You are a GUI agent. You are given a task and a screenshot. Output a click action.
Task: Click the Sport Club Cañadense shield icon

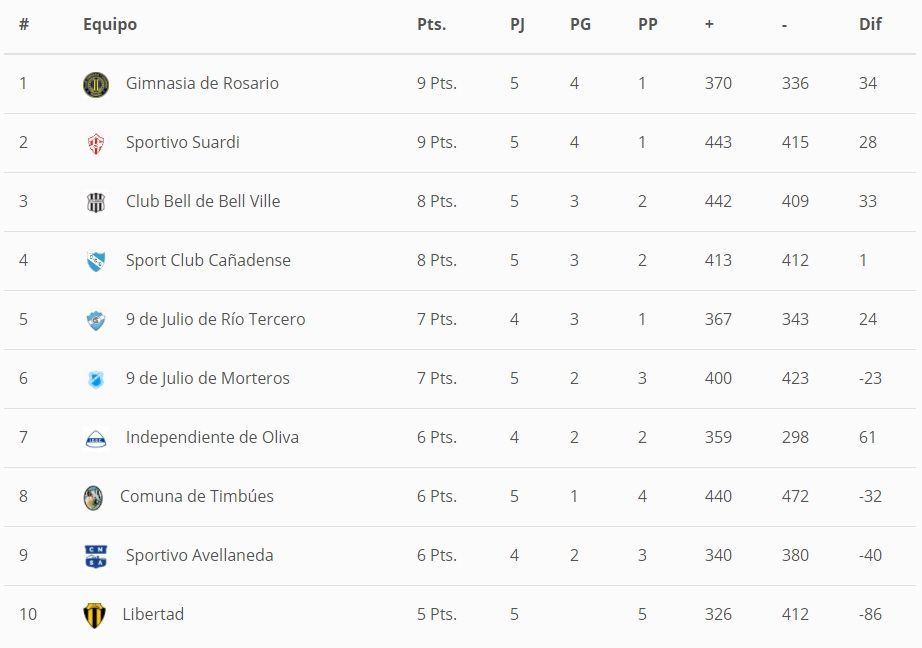coord(96,261)
